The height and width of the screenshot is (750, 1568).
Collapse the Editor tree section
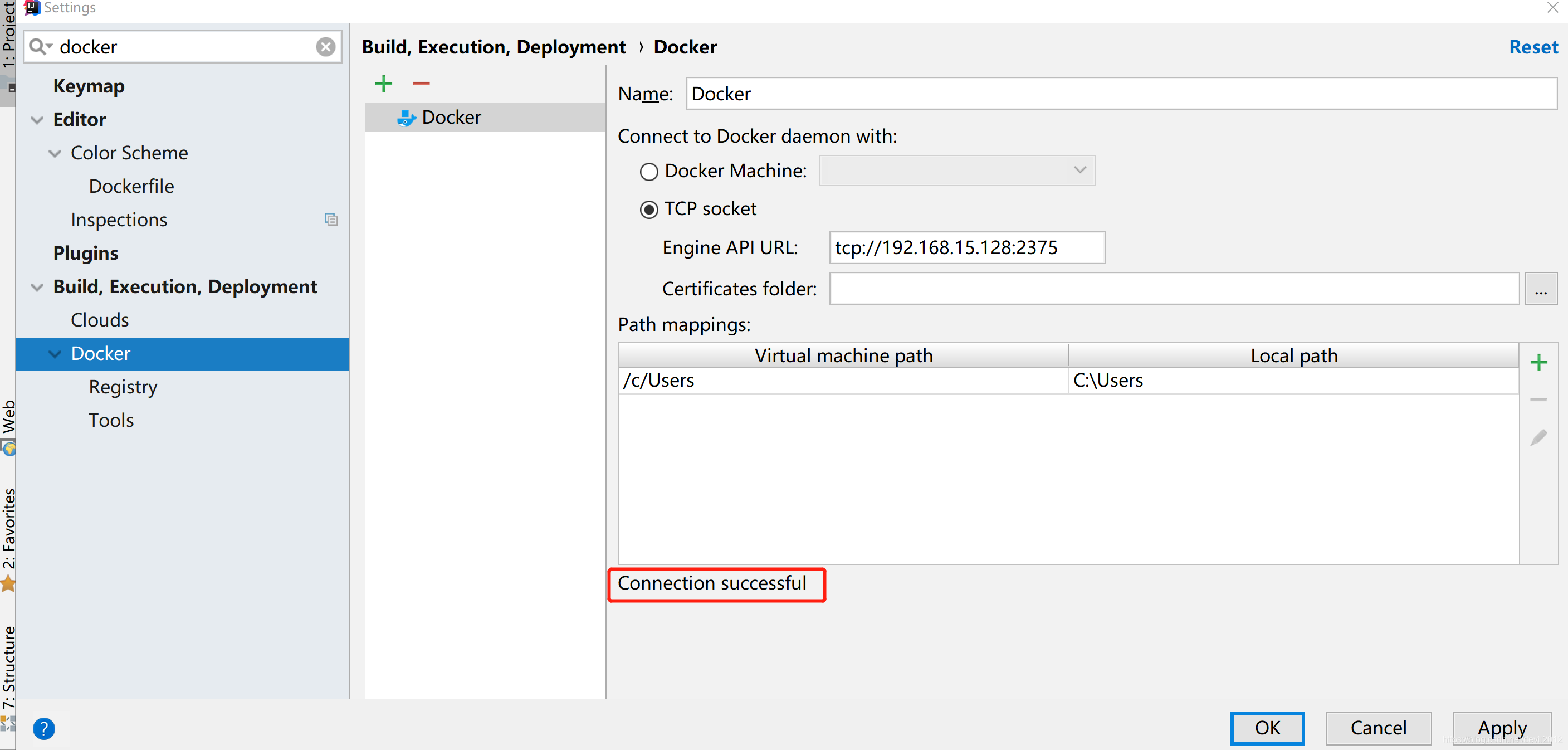click(37, 120)
